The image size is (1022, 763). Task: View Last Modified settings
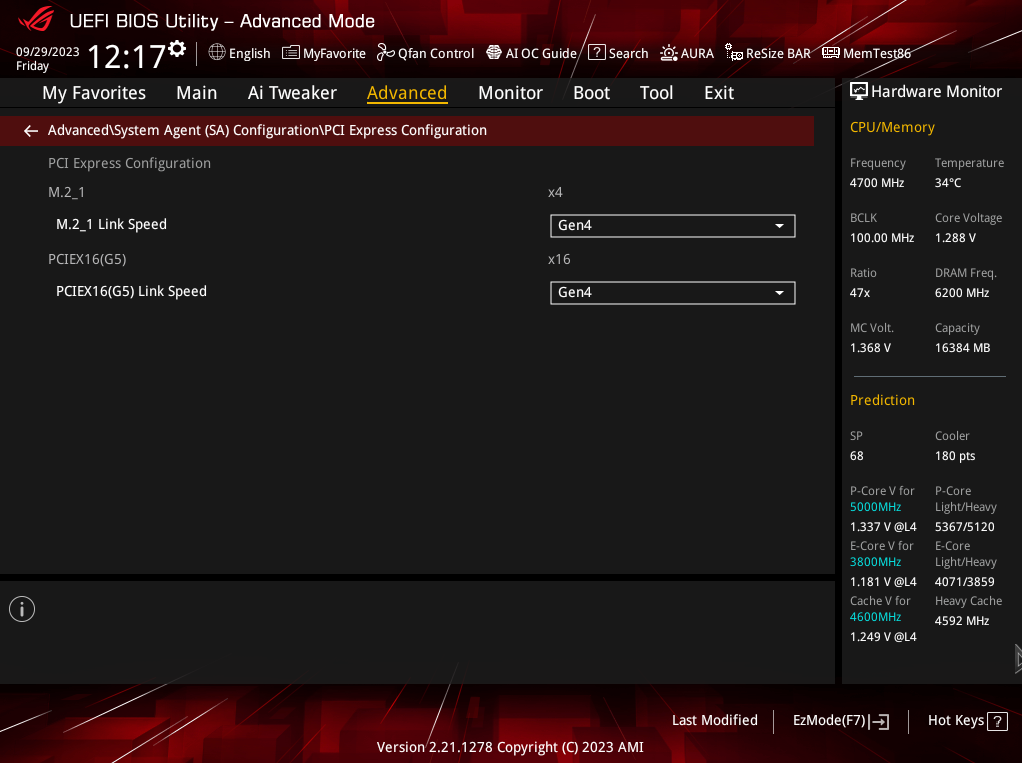(x=714, y=720)
